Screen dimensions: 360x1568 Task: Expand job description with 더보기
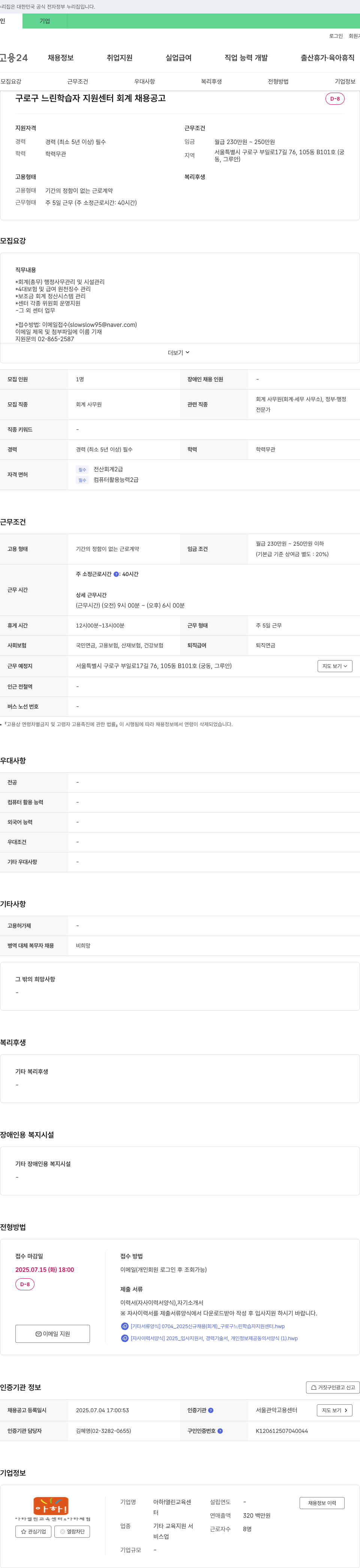click(x=179, y=353)
